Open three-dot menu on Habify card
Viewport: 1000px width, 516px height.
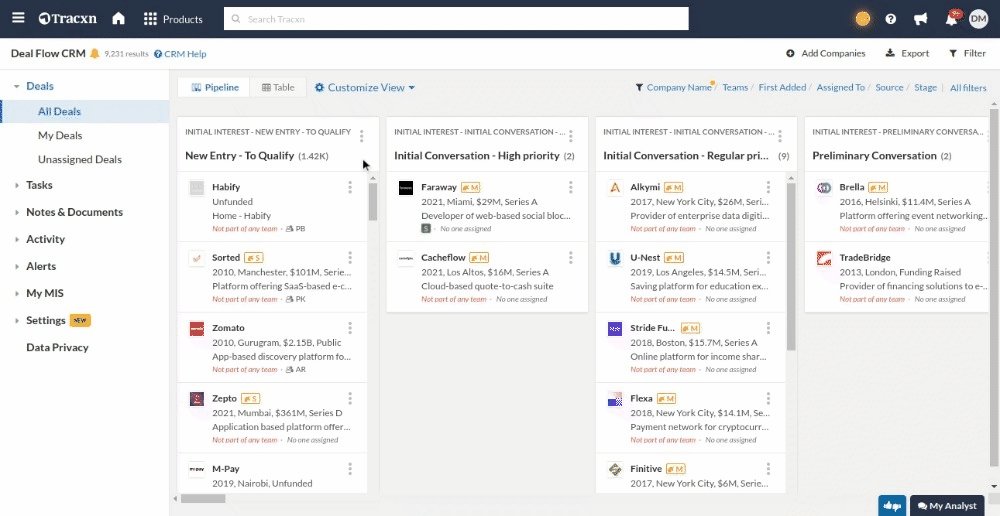(x=350, y=187)
